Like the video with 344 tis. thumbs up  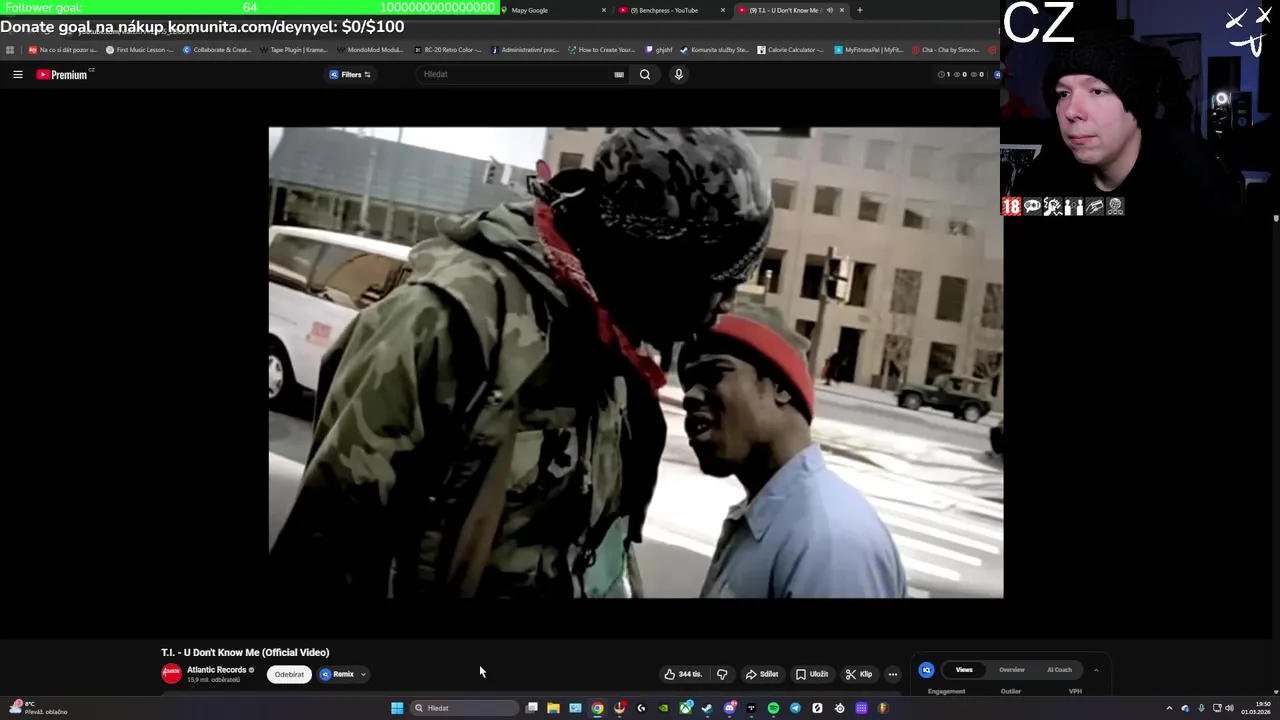click(x=683, y=674)
